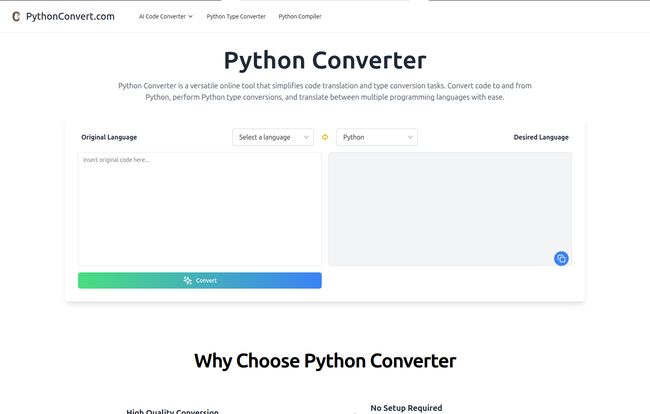The image size is (650, 414).
Task: Focus the original code input area
Action: pos(200,209)
